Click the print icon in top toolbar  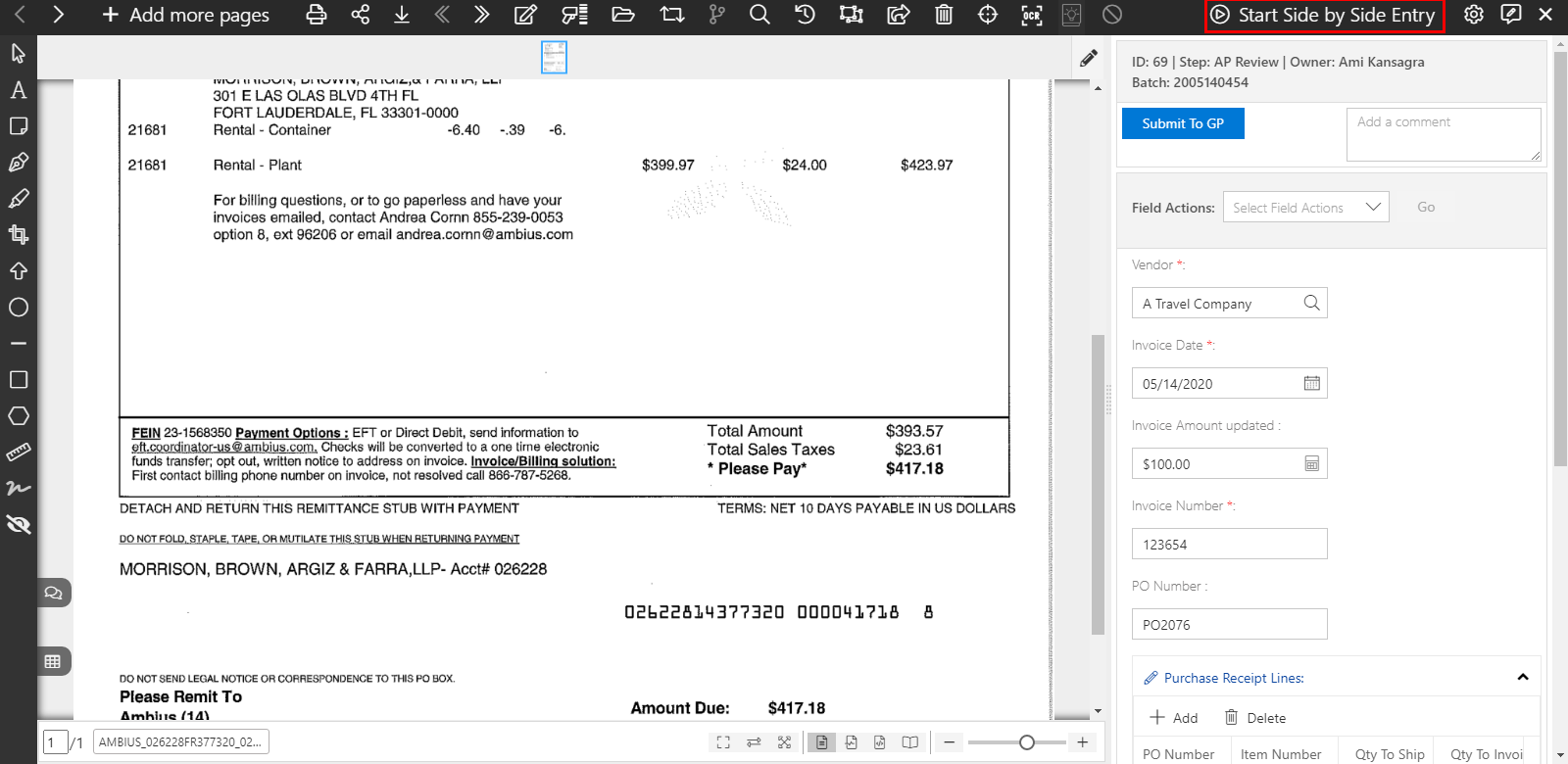pyautogui.click(x=316, y=15)
